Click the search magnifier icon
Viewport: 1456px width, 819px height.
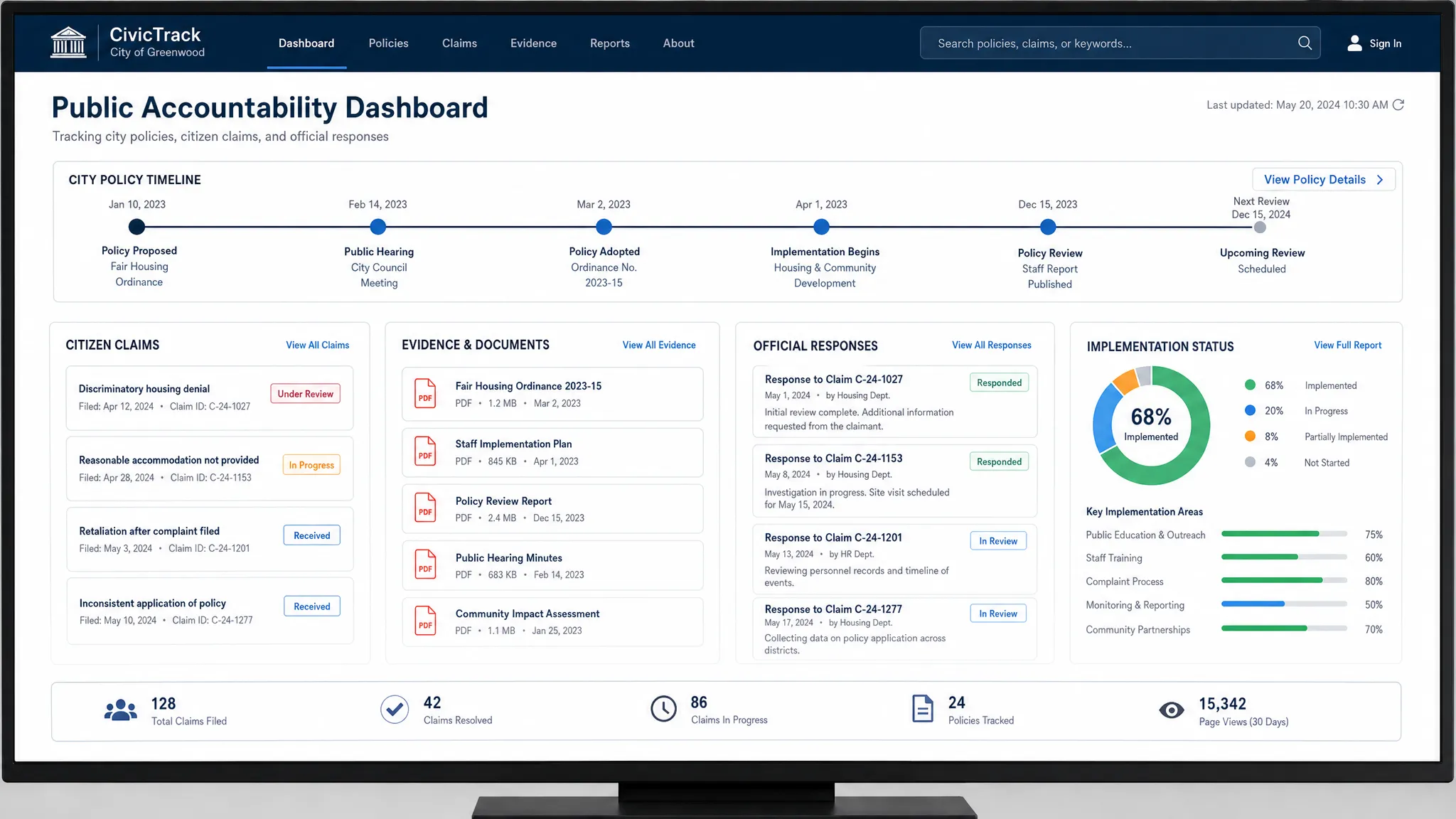tap(1305, 43)
